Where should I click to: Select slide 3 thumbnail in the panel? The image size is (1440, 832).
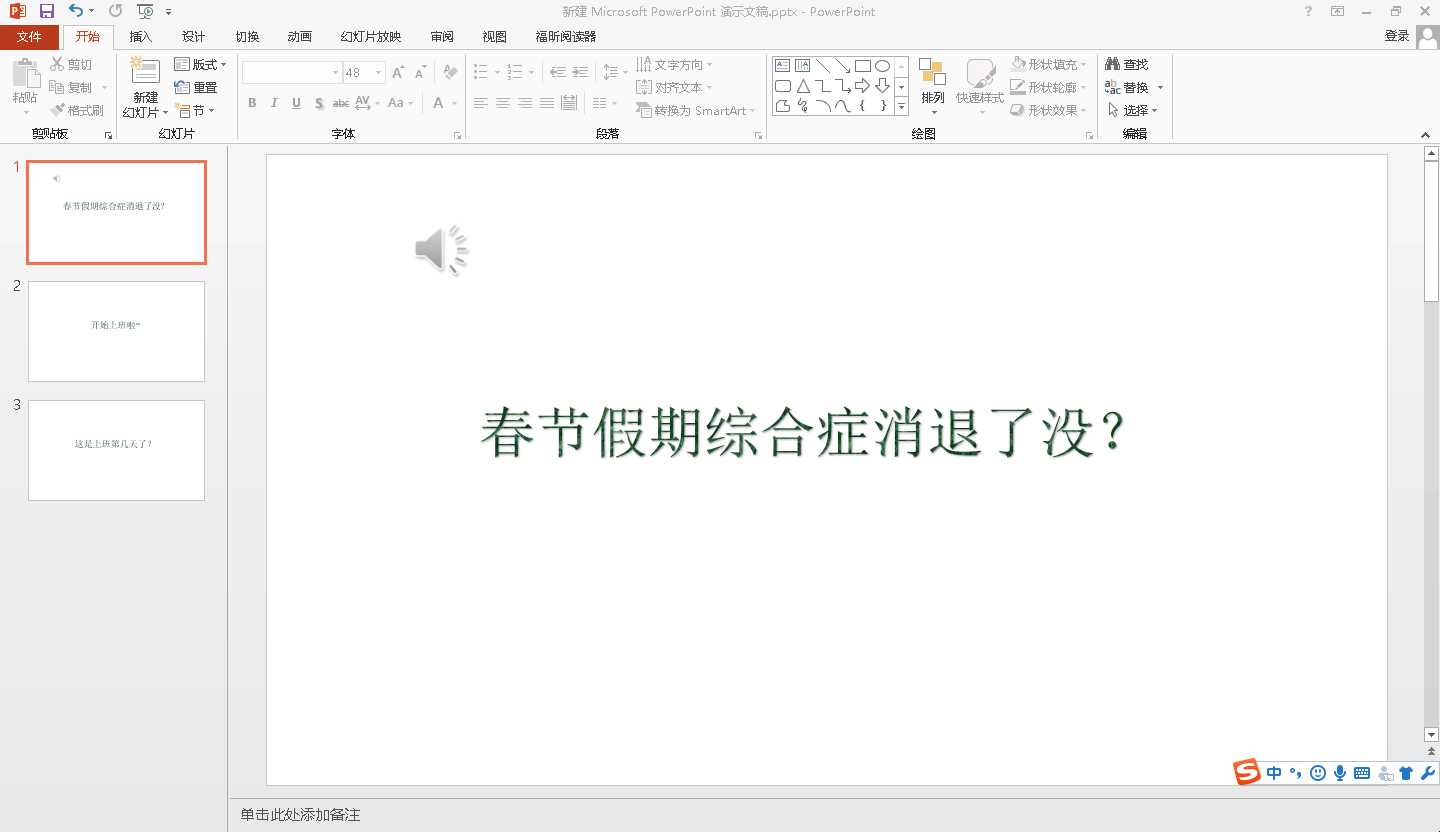click(x=116, y=450)
